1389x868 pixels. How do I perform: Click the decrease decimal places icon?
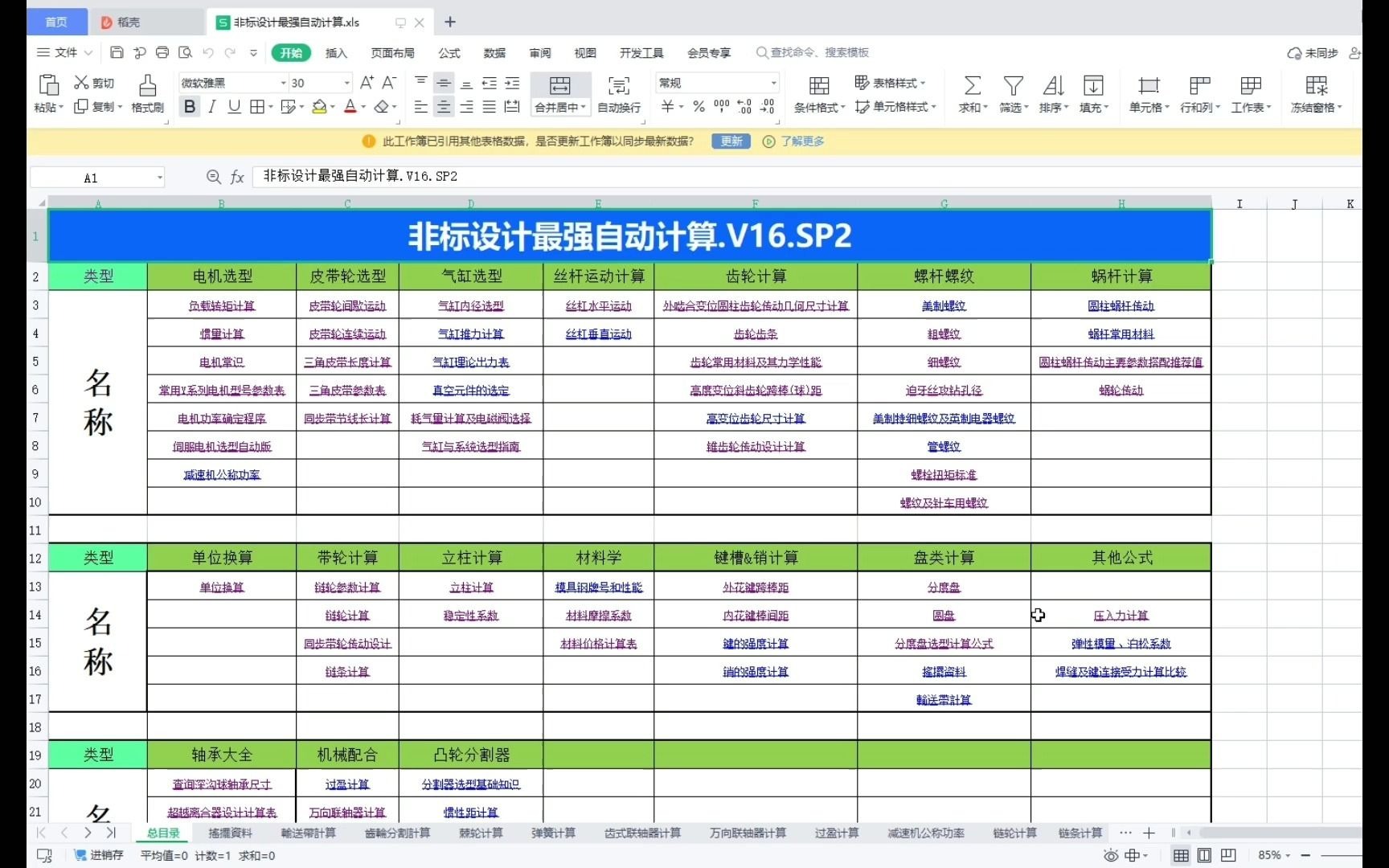[x=768, y=106]
